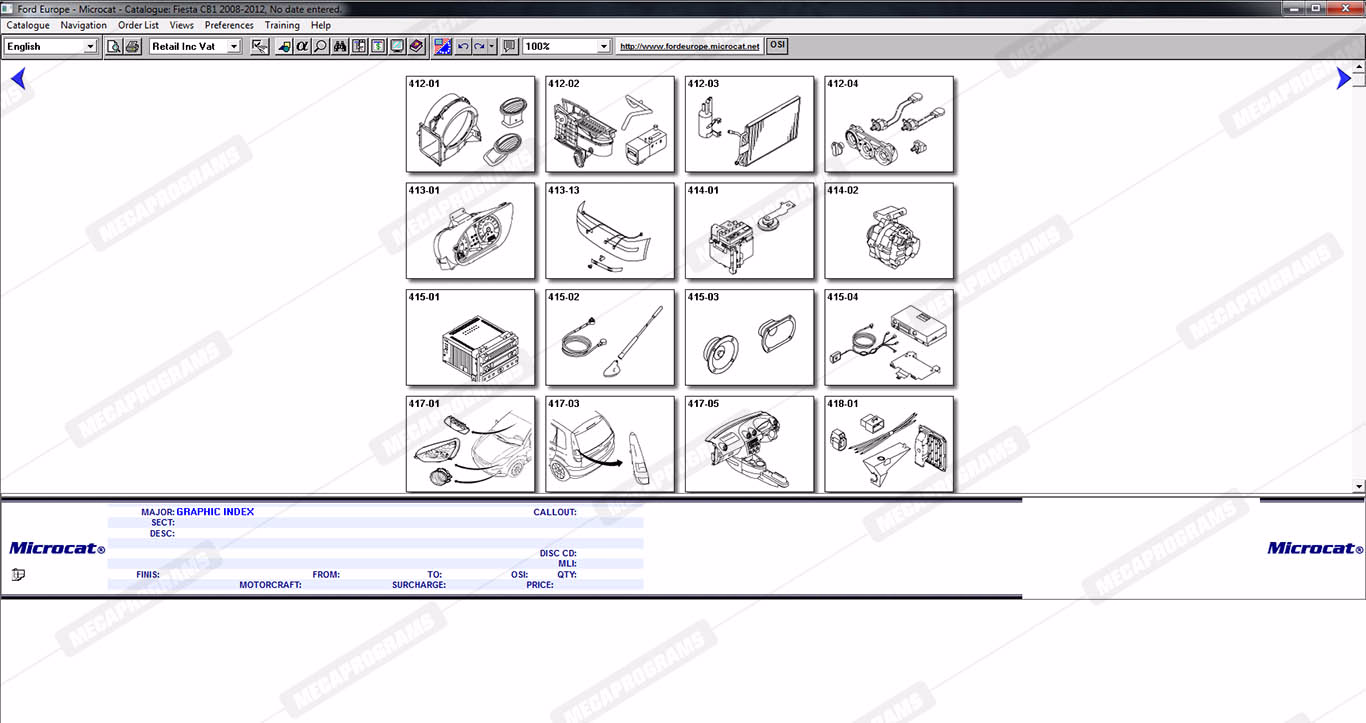Screen dimensions: 1366x723
Task: Click the printer icon in toolbar
Action: tap(132, 46)
